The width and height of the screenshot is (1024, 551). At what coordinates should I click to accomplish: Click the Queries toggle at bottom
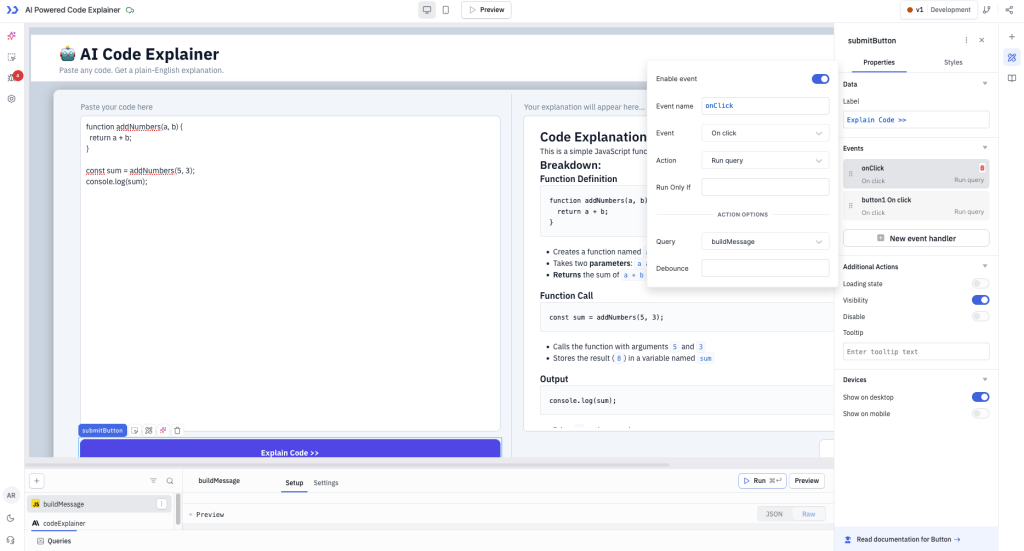(x=54, y=541)
